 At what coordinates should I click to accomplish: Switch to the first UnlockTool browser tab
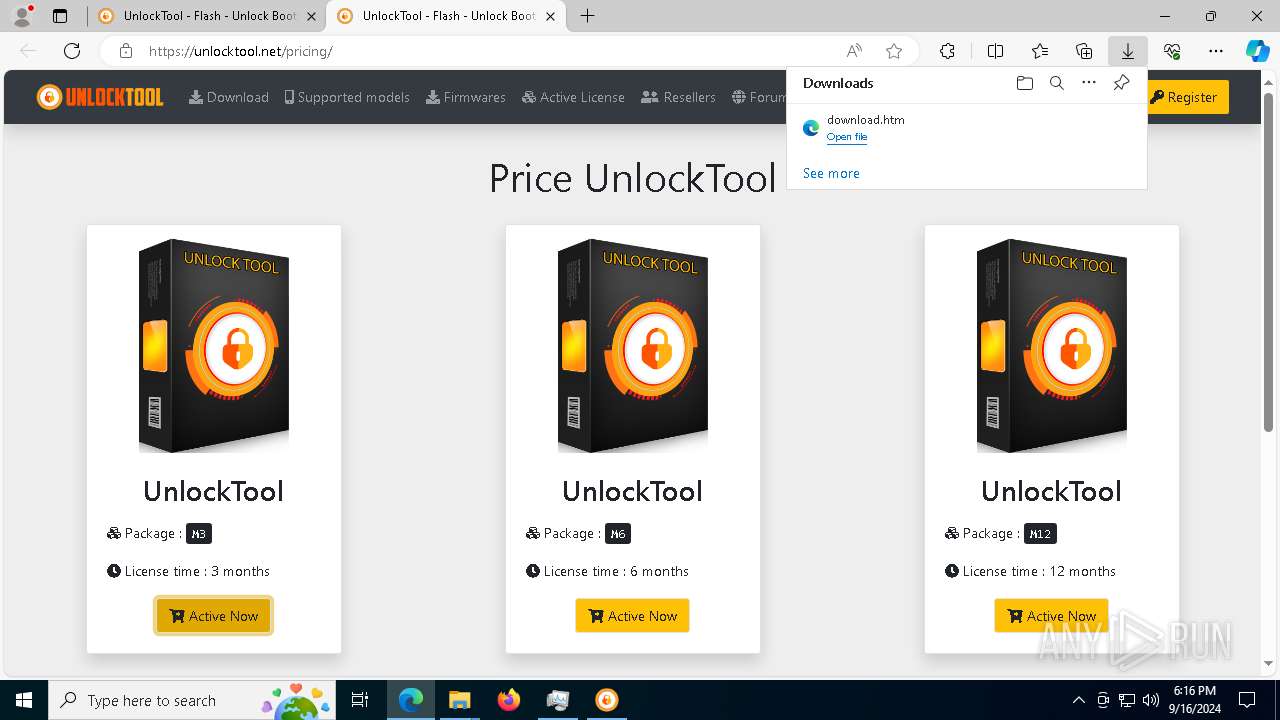(198, 16)
